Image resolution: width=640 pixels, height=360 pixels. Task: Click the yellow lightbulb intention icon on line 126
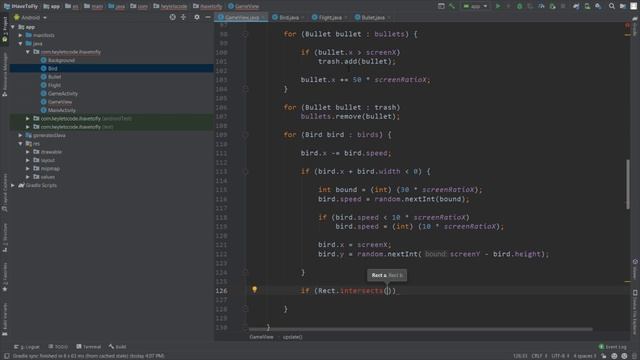254,289
